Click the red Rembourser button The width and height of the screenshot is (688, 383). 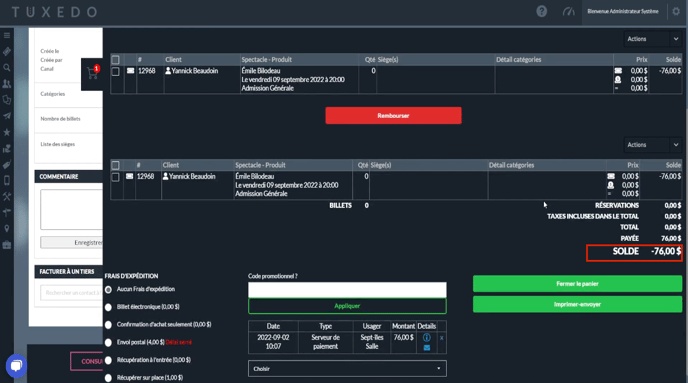(393, 115)
